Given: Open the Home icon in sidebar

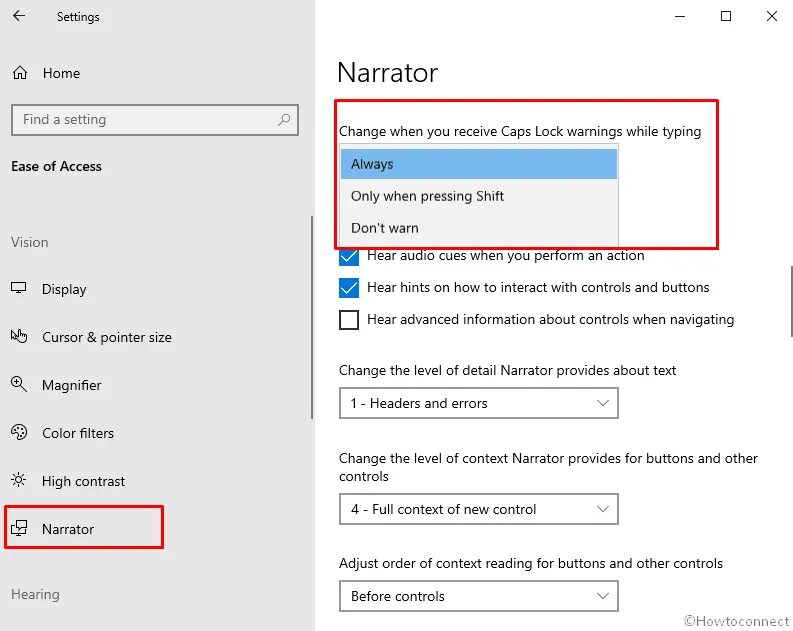Looking at the screenshot, I should (20, 73).
